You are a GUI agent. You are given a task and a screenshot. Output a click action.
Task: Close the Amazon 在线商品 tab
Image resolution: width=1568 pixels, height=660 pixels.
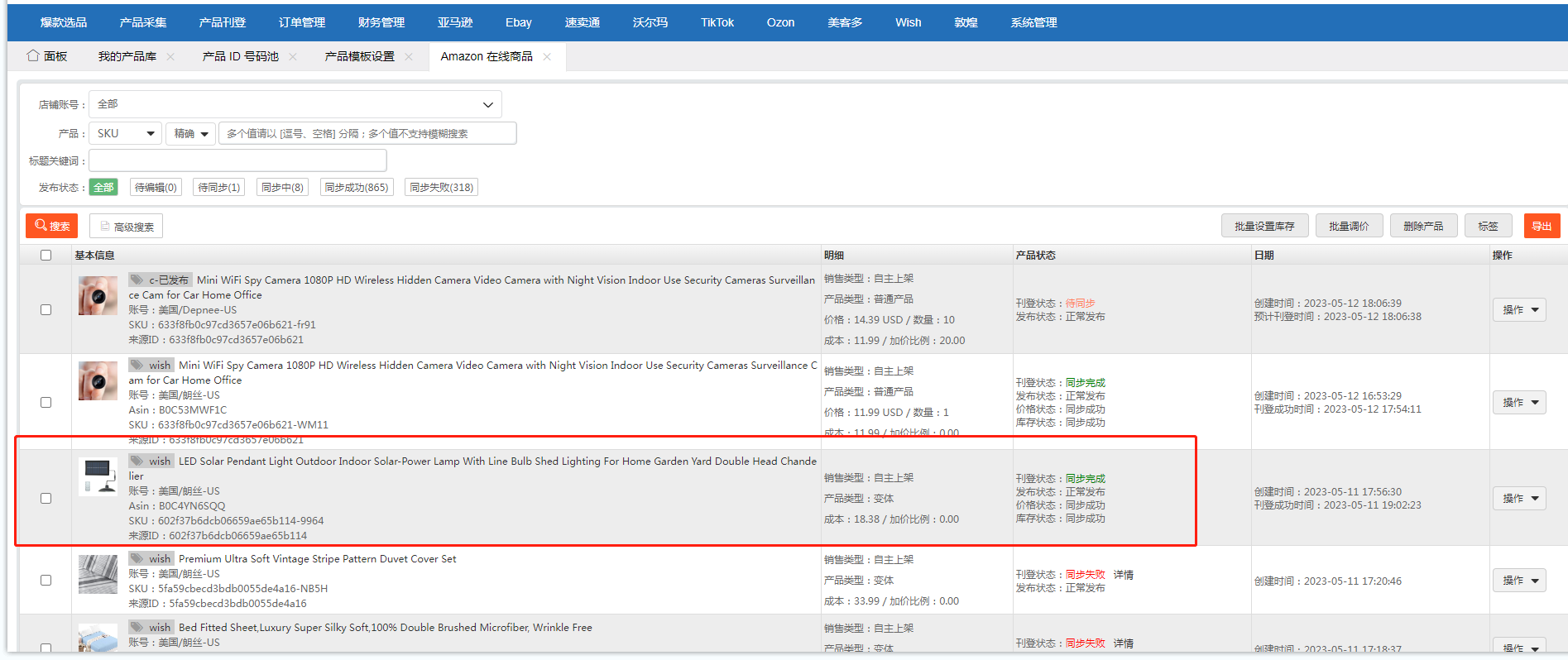tap(547, 56)
